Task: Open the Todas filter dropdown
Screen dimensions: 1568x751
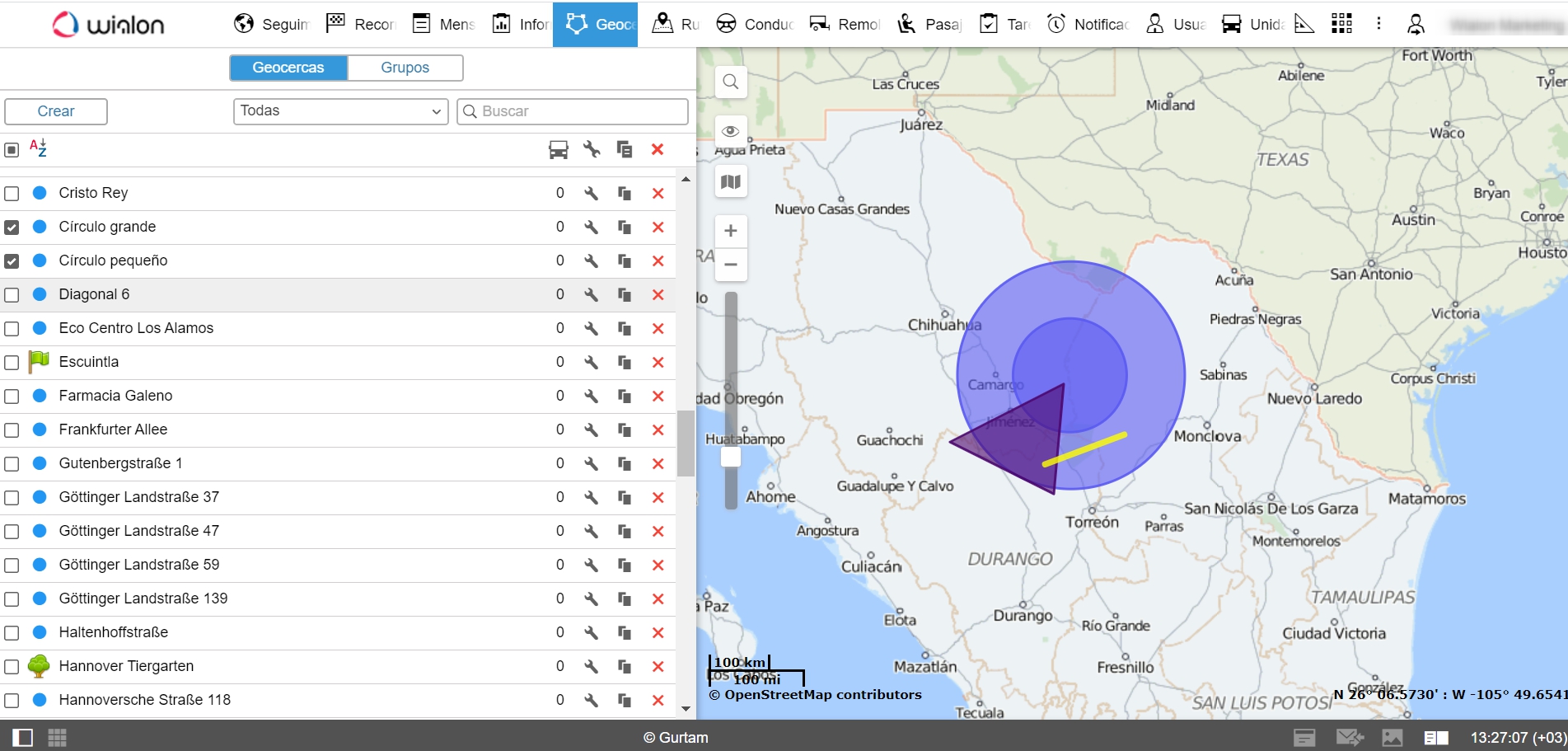Action: click(x=340, y=111)
